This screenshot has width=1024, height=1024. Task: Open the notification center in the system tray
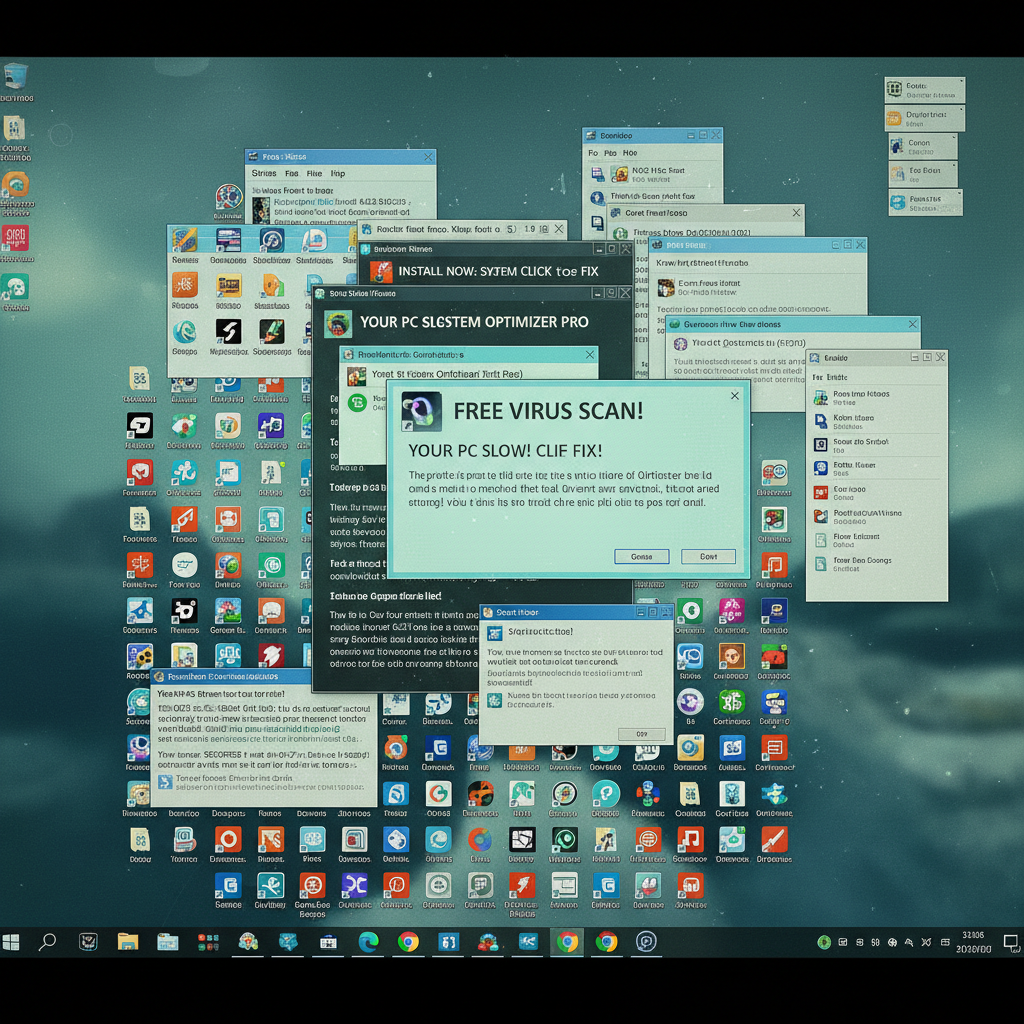pos(1011,942)
